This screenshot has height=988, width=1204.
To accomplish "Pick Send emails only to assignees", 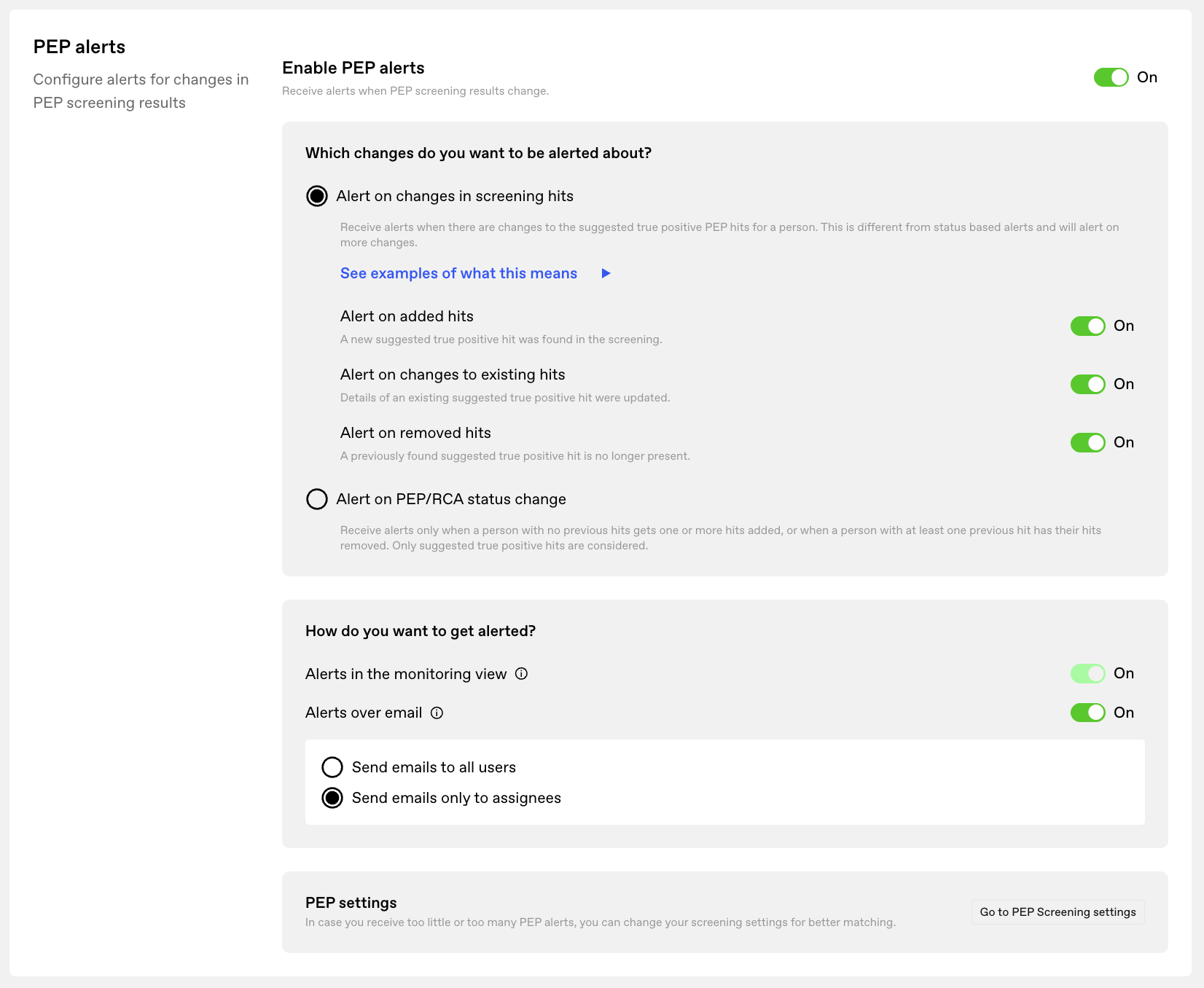I will point(332,798).
